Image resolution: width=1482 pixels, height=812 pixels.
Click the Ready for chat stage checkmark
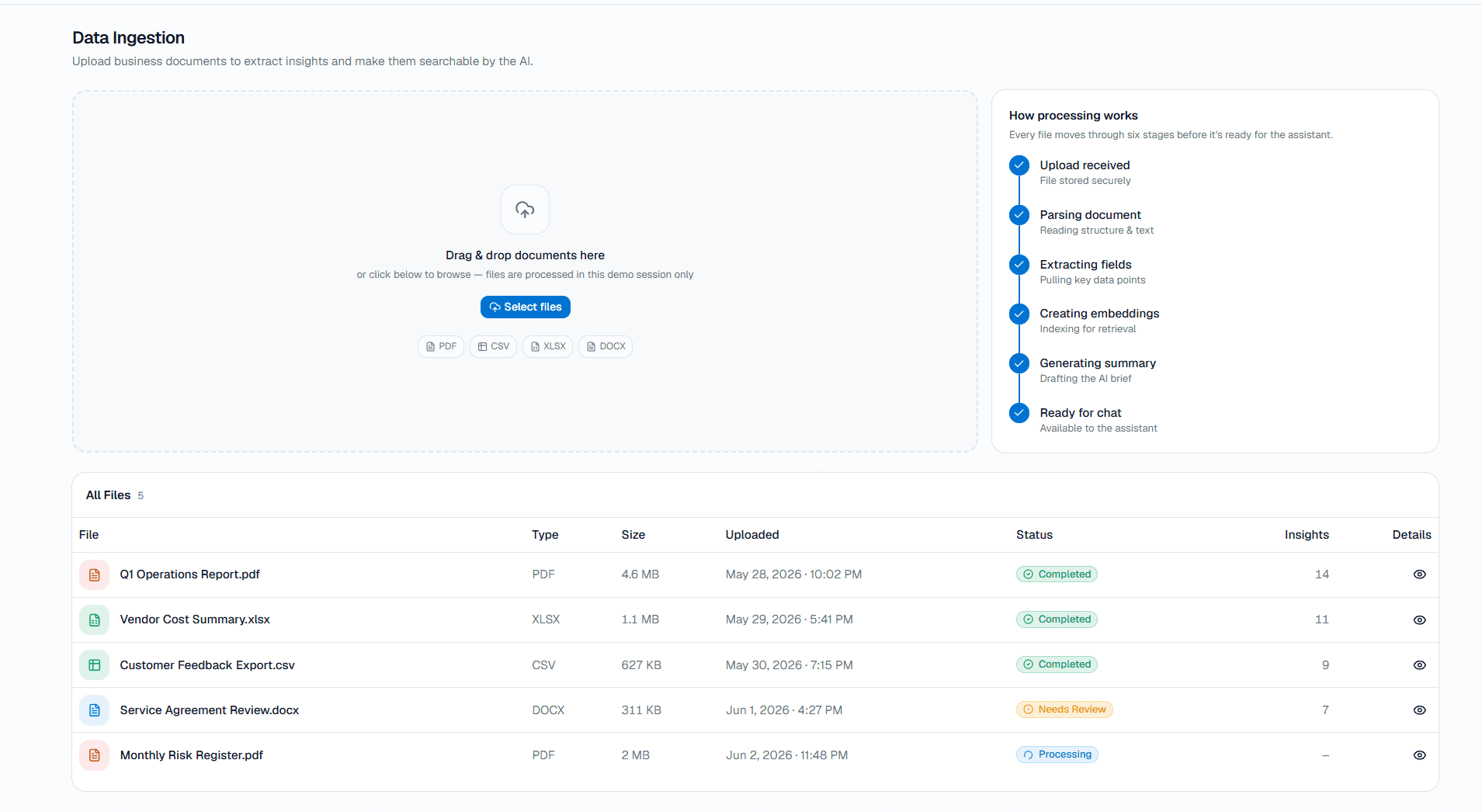(1019, 413)
